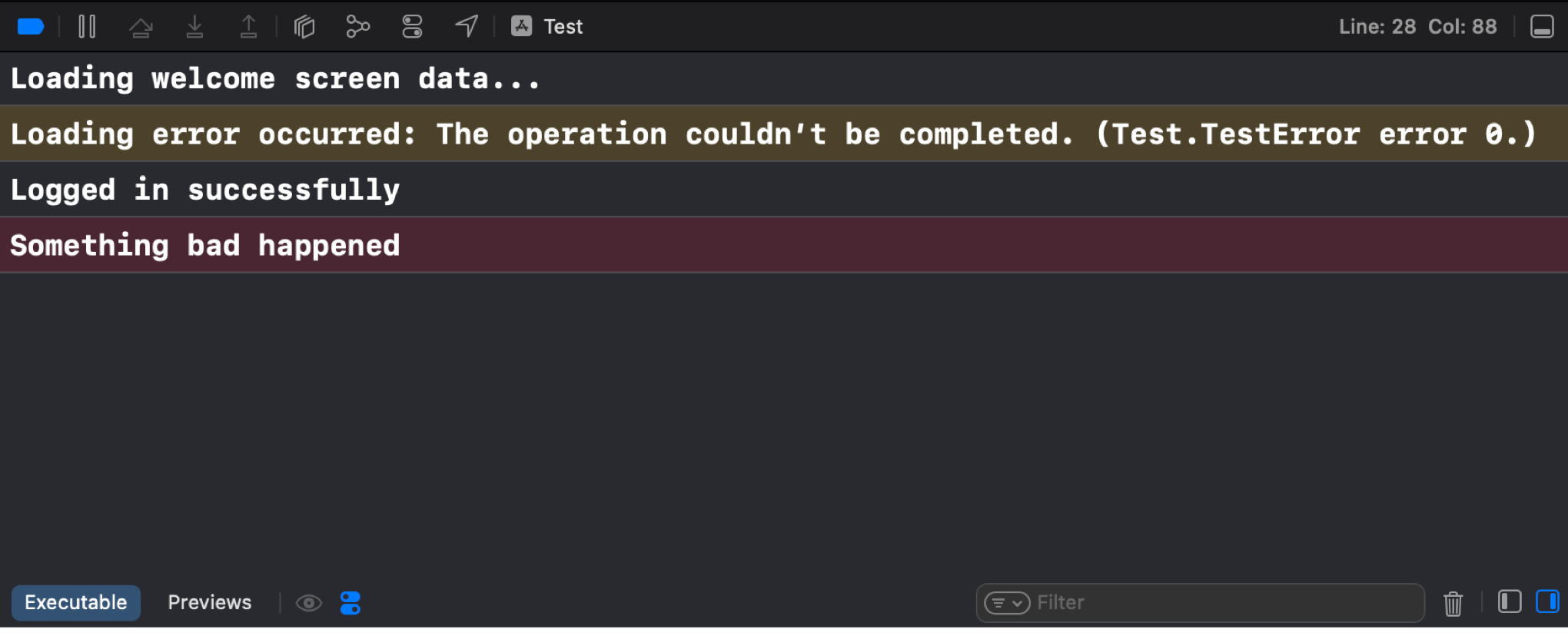Image resolution: width=1568 pixels, height=636 pixels.
Task: Show the variables view panel
Action: coord(1510,603)
